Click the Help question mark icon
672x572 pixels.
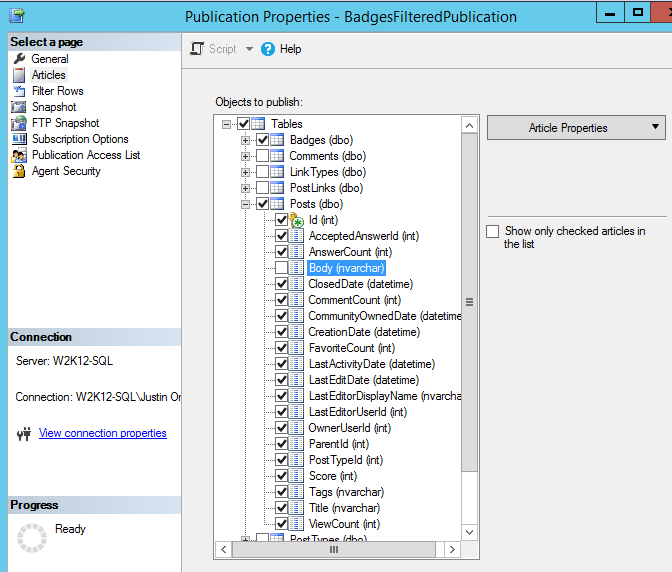[x=268, y=49]
